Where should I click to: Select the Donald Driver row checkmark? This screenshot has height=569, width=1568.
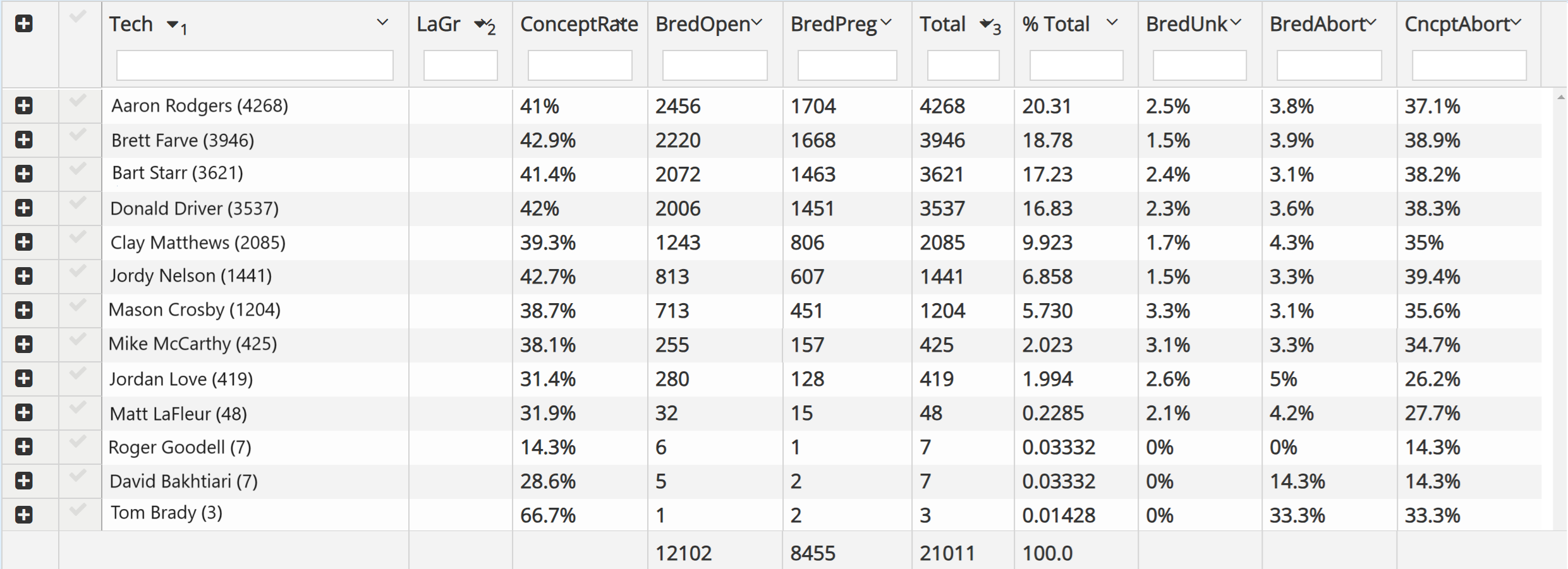pos(78,203)
